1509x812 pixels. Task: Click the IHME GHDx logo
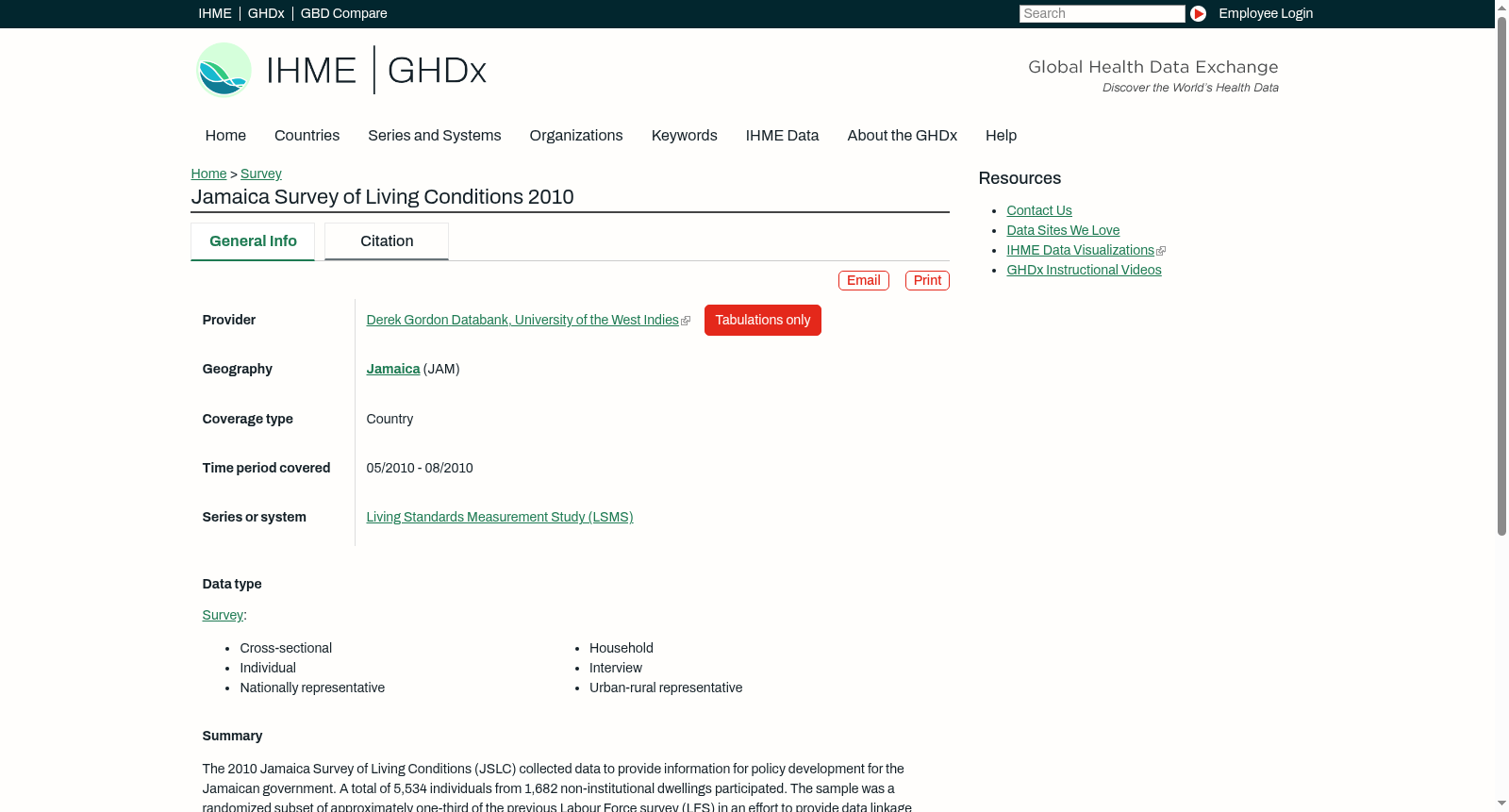(x=341, y=70)
